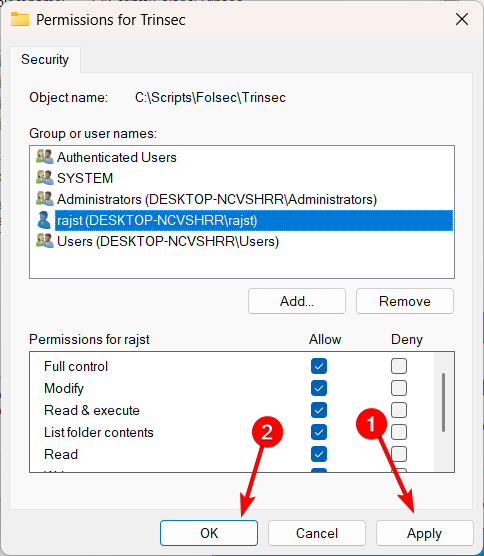Check Deny for List folder contents
The image size is (484, 556).
coord(399,432)
